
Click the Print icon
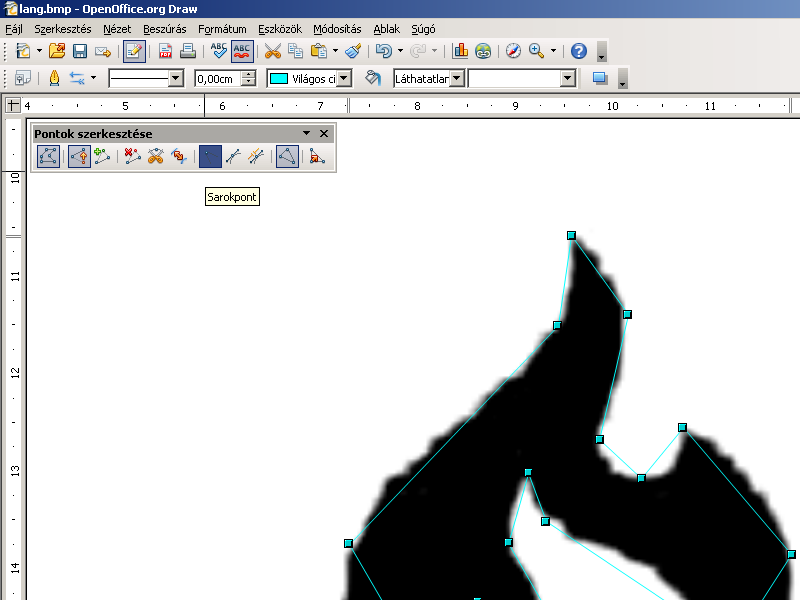tap(187, 51)
